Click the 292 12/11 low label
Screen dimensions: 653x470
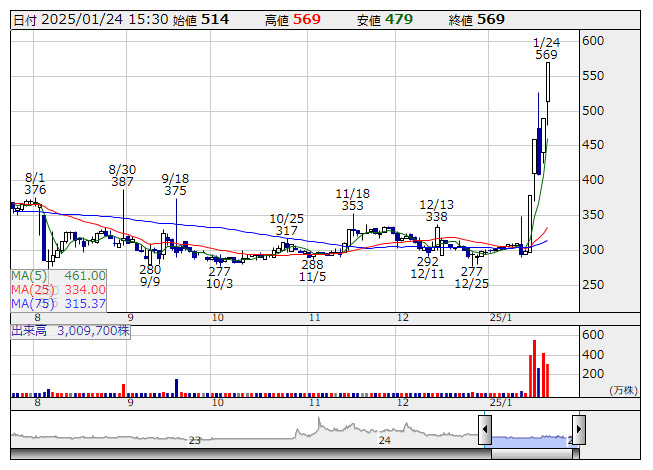[427, 268]
